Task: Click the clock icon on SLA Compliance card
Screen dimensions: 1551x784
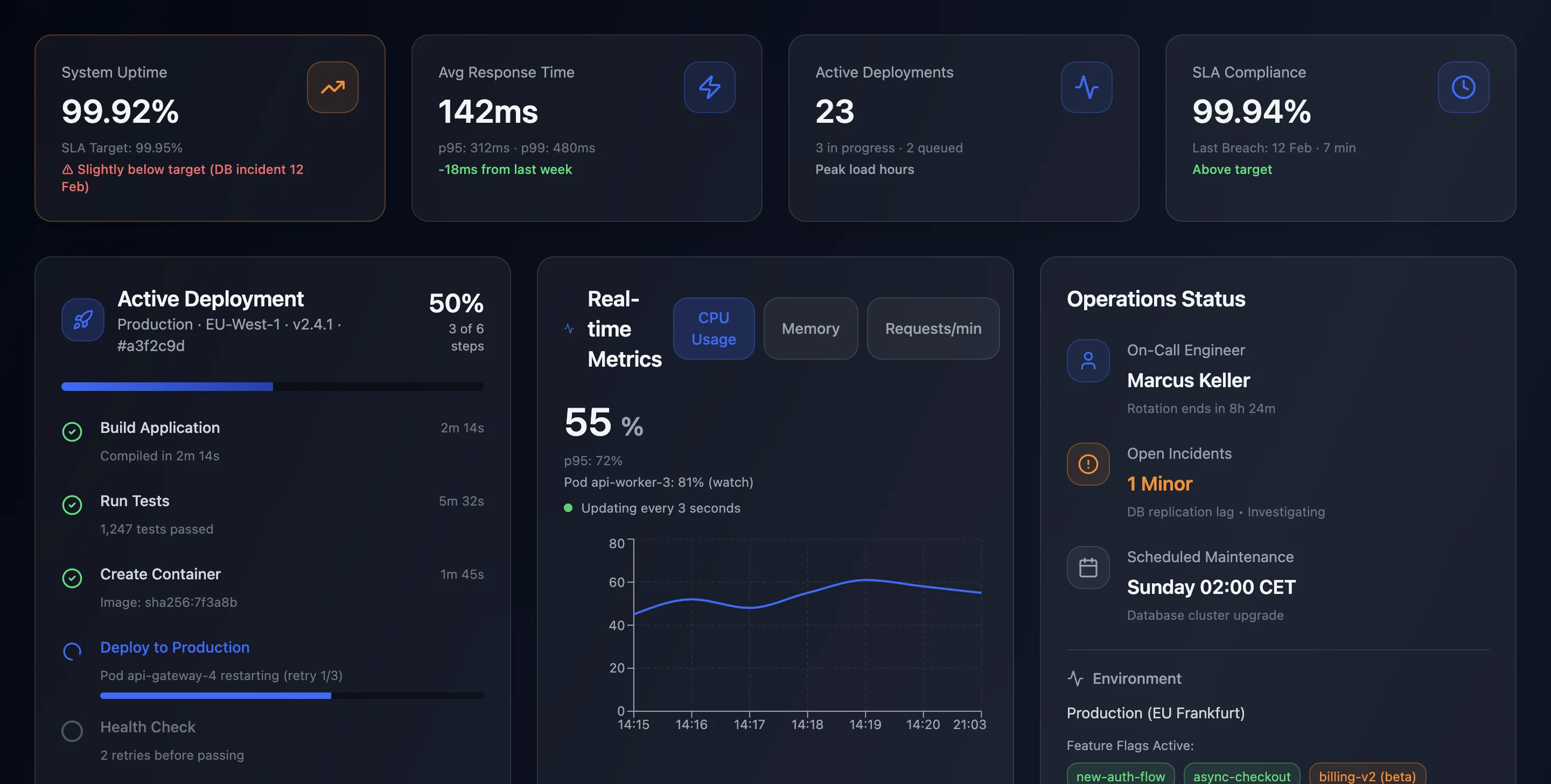Action: [x=1463, y=87]
